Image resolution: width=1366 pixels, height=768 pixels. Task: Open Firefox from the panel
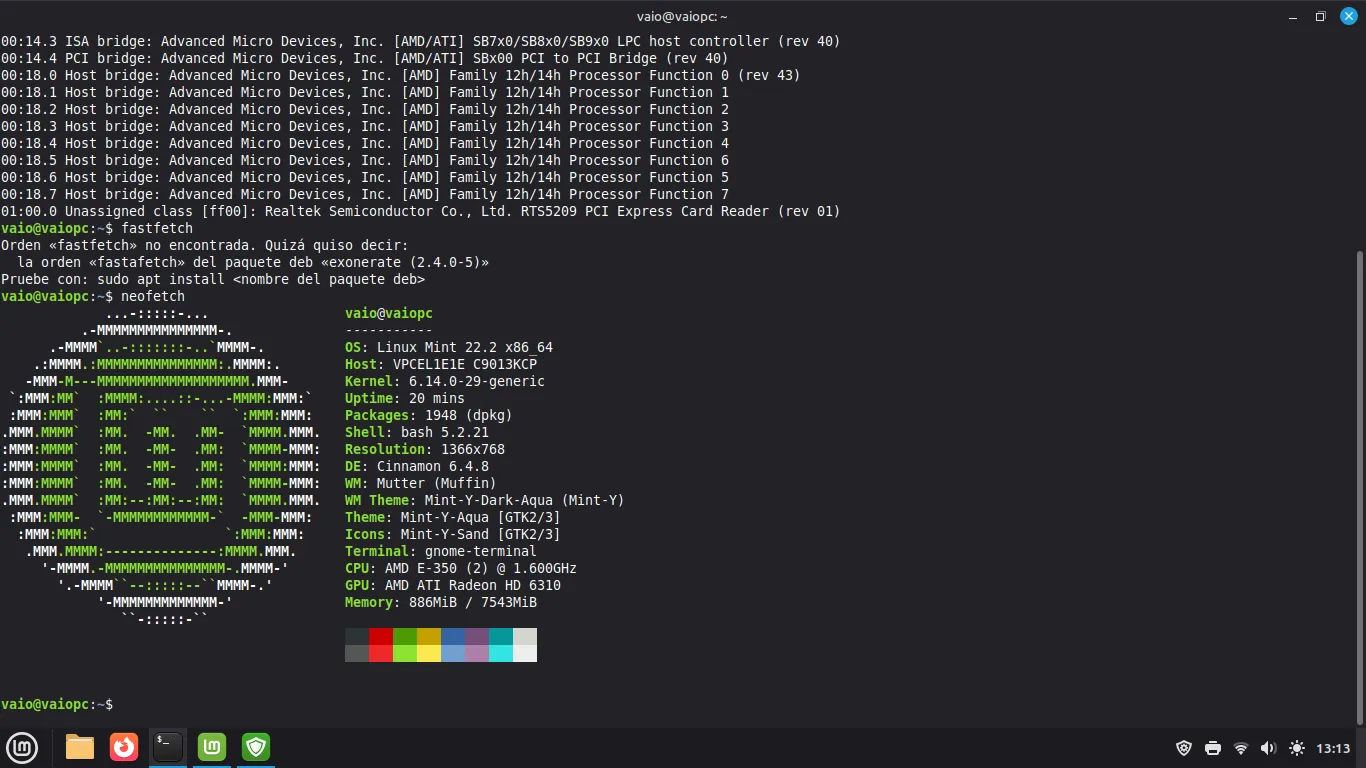point(124,747)
